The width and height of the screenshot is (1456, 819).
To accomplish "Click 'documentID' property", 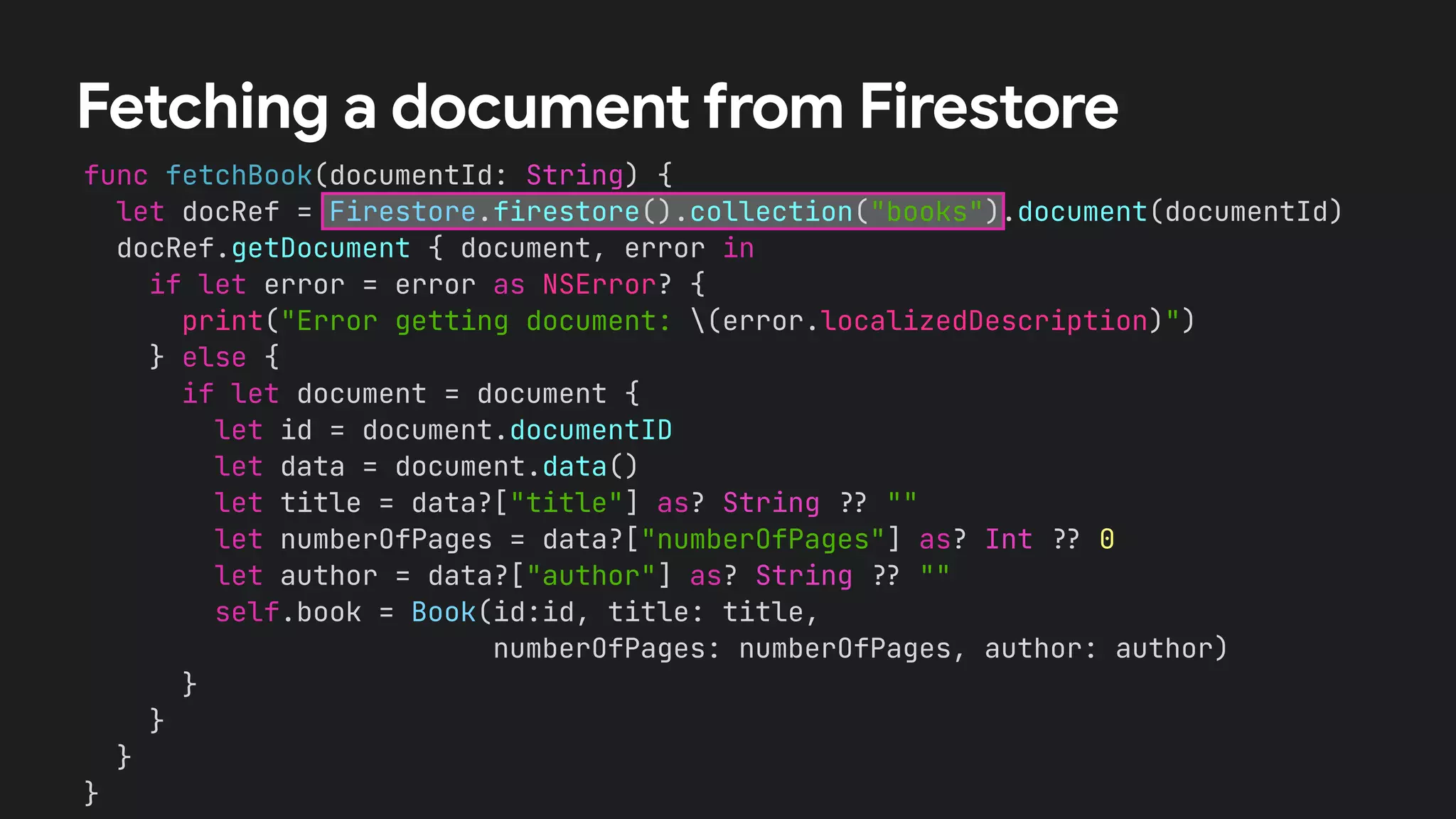I will click(591, 430).
